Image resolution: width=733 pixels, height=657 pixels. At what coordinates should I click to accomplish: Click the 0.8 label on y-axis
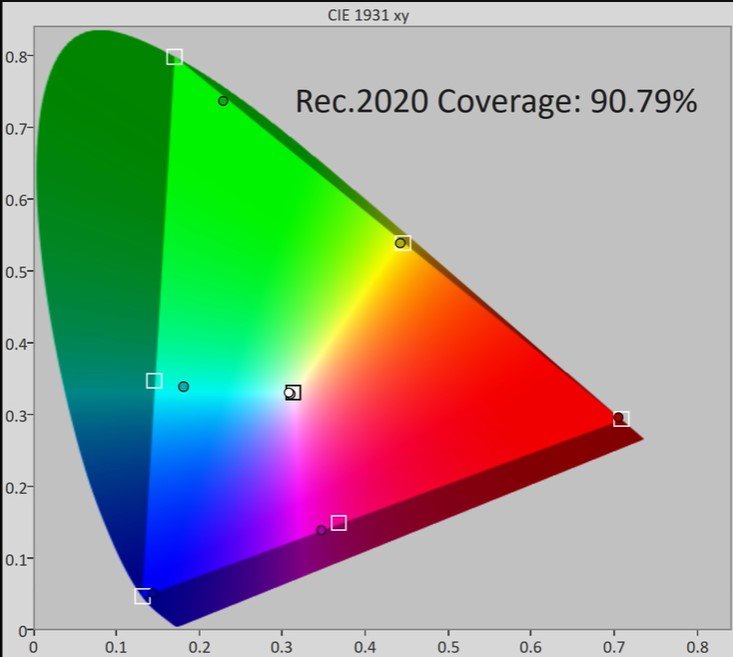point(14,56)
